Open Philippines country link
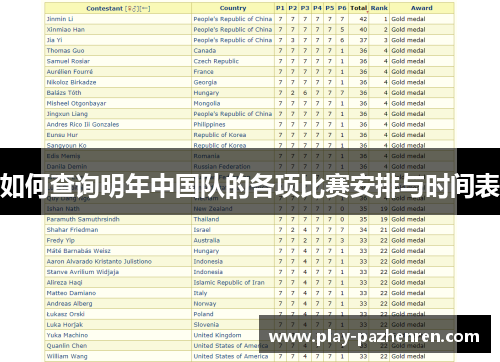 click(209, 124)
